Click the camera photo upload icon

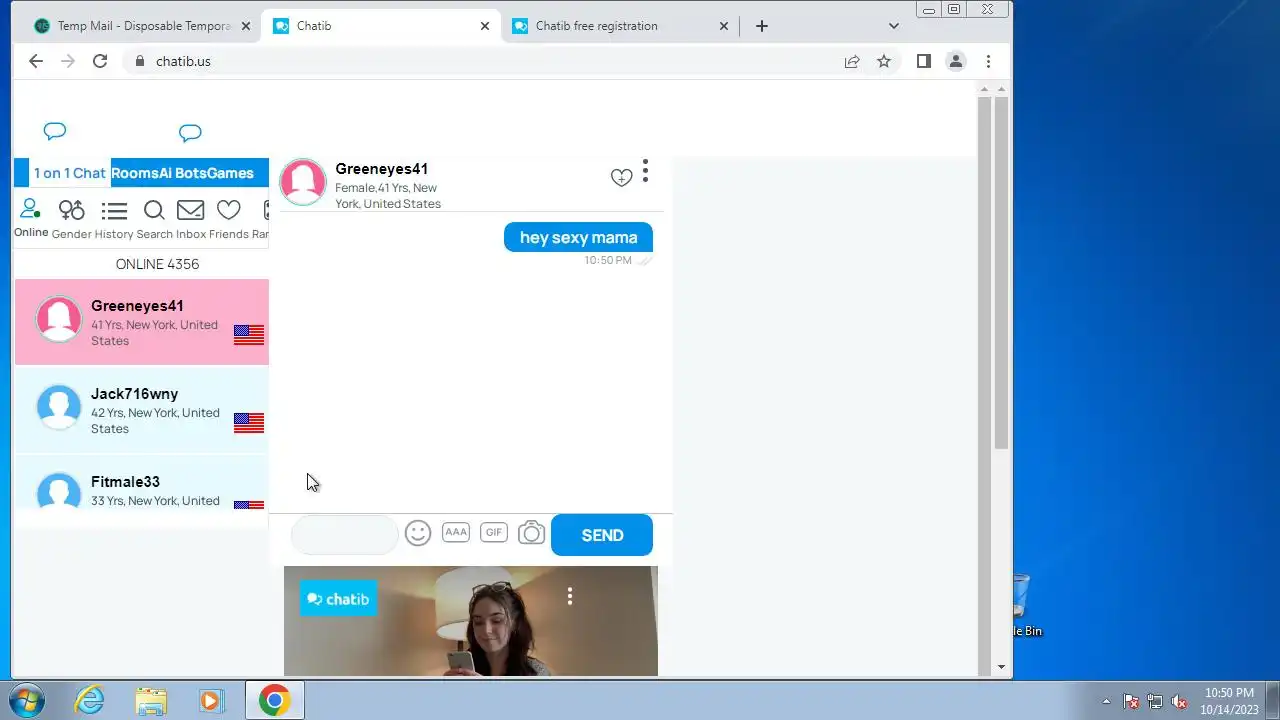click(531, 533)
